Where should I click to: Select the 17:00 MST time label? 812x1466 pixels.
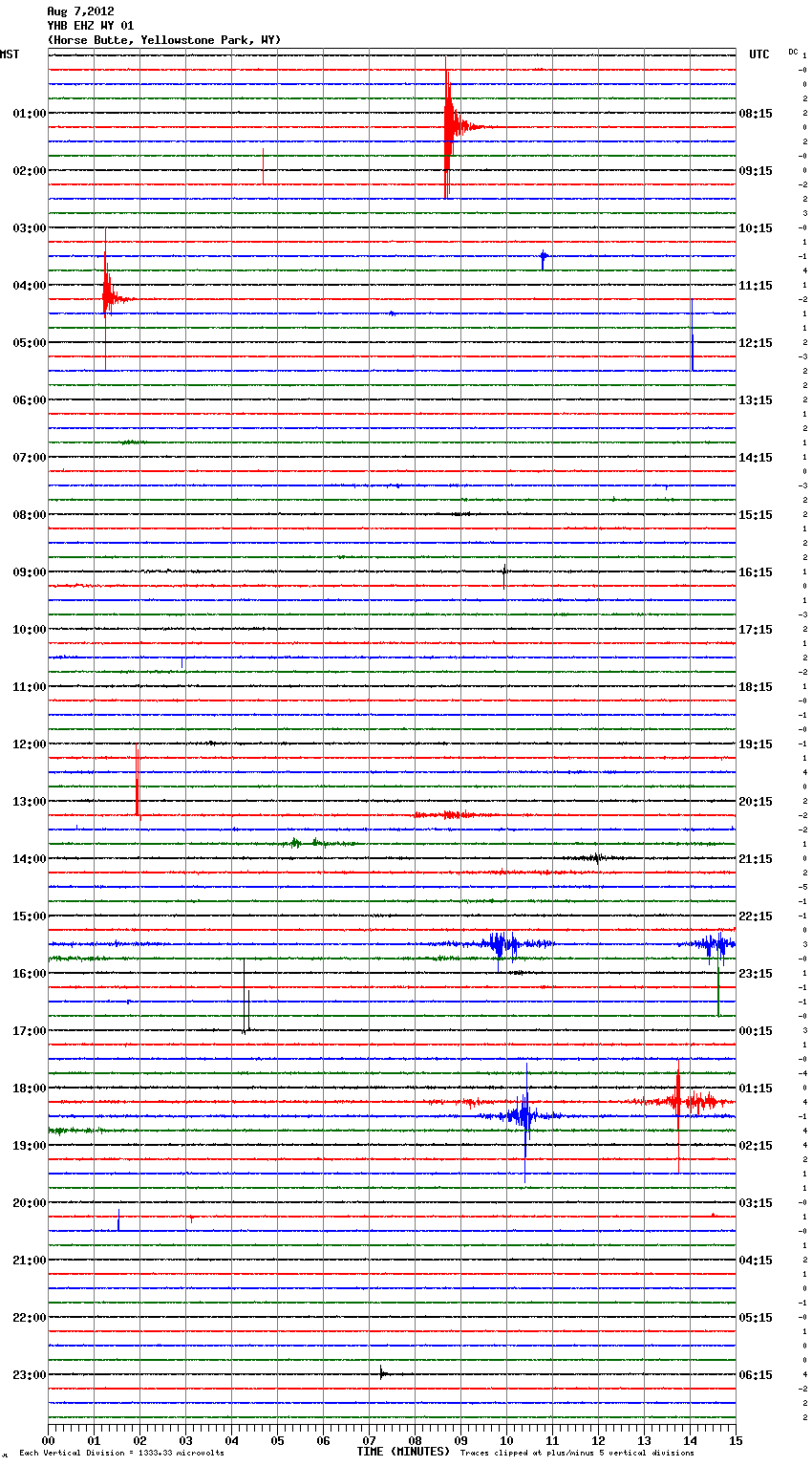click(x=30, y=1030)
